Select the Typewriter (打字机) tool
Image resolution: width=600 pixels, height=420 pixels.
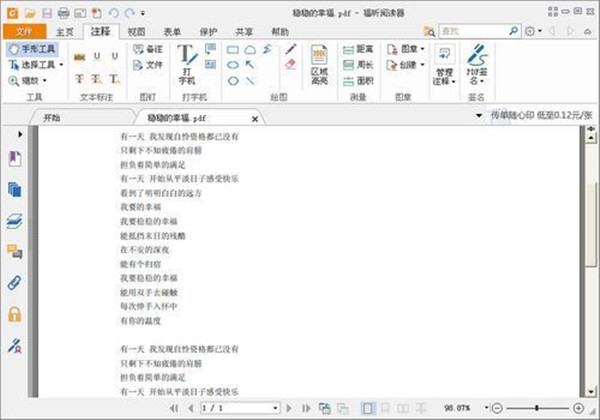click(x=187, y=64)
